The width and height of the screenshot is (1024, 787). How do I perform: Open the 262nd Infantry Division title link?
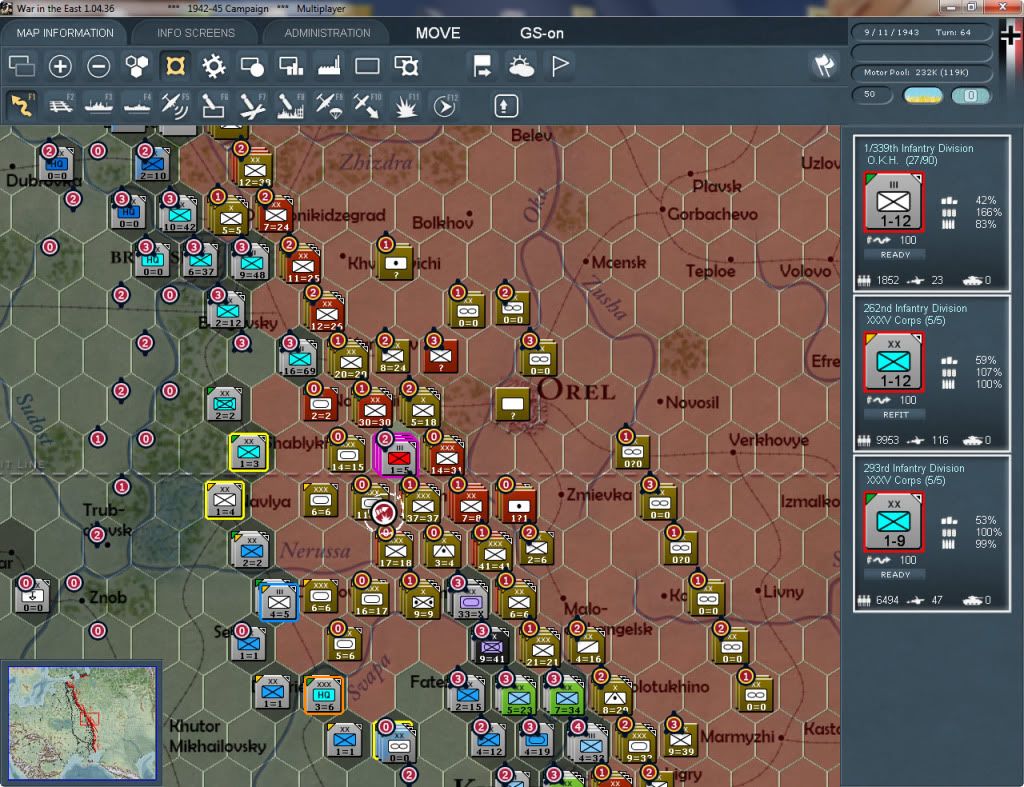915,308
